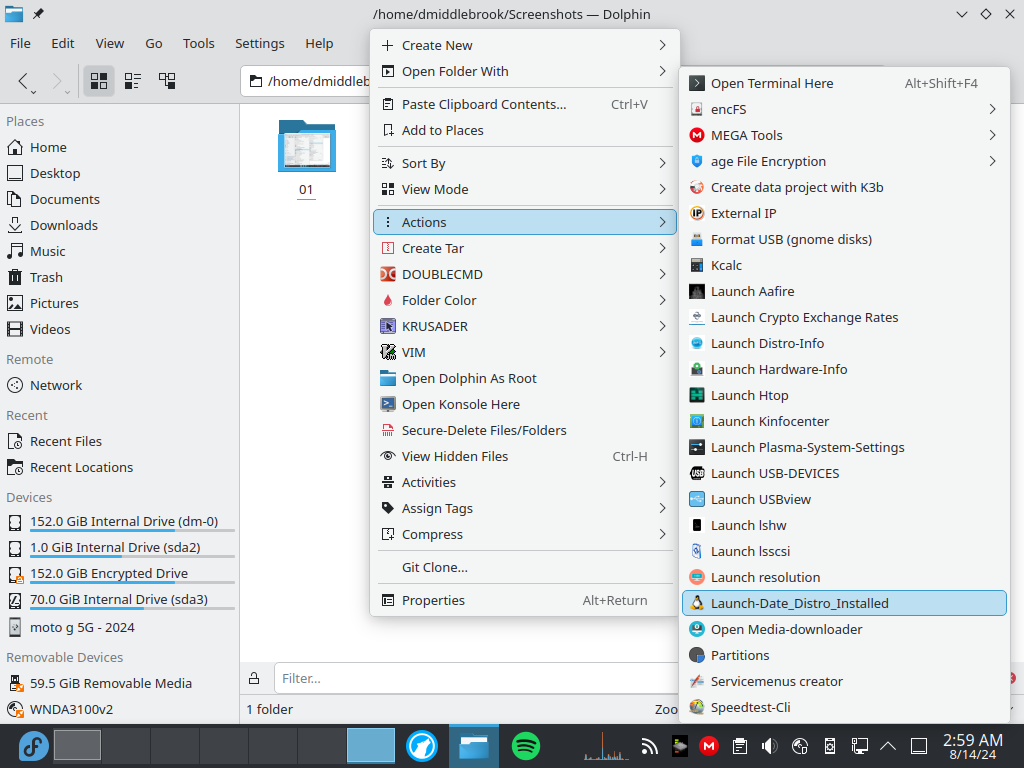Open Properties from context menu
This screenshot has height=768, width=1024.
click(x=524, y=600)
